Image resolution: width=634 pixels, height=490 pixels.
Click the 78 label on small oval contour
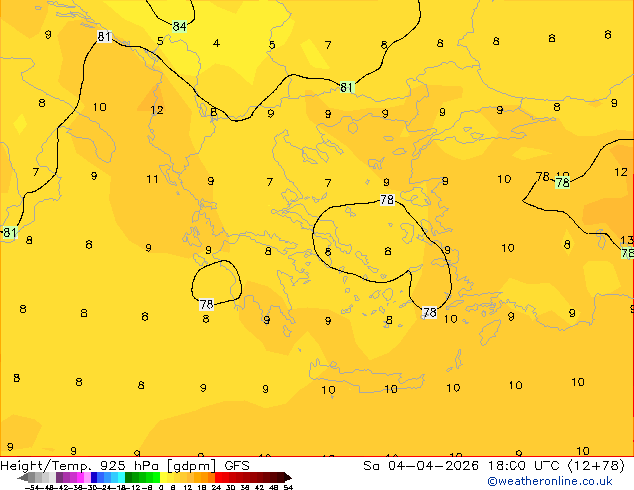click(x=206, y=304)
